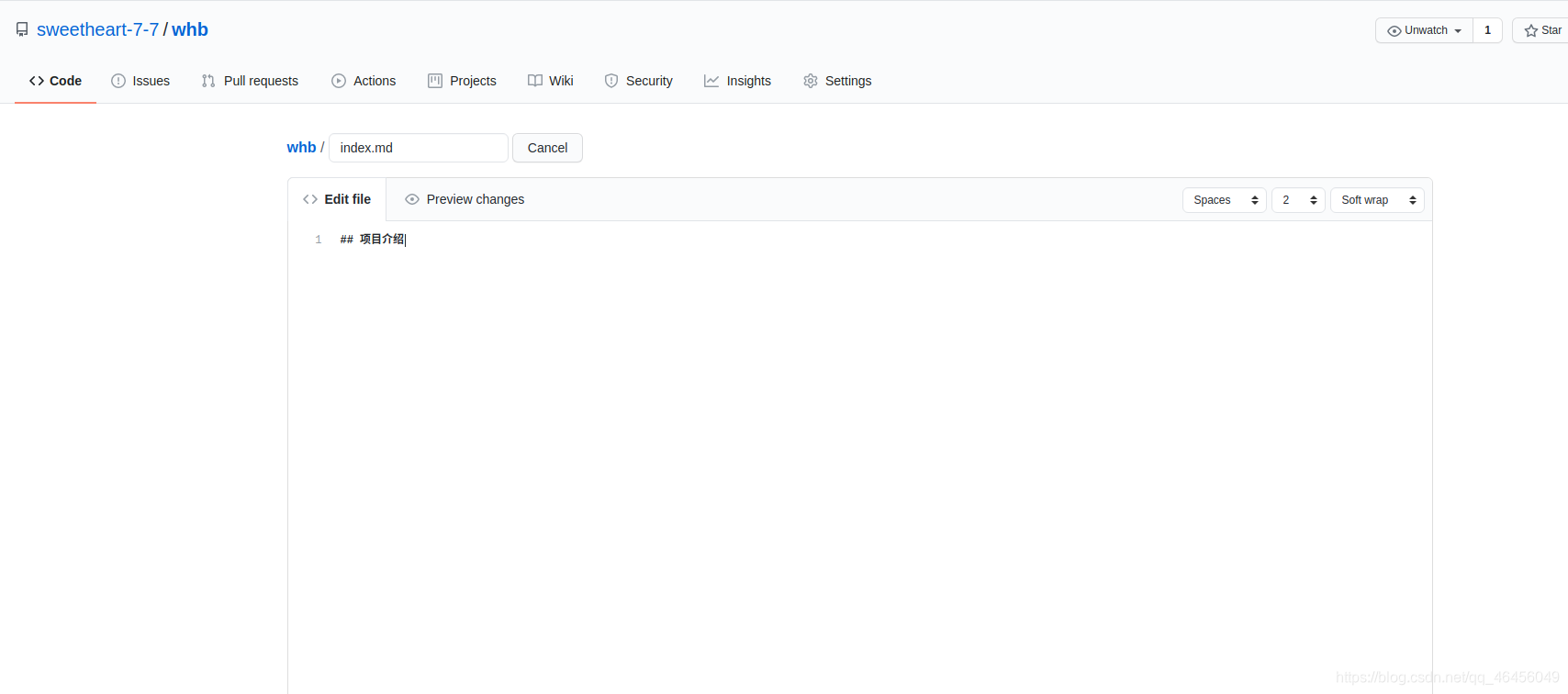The width and height of the screenshot is (1568, 694).
Task: Focus the index.md filename field
Action: coord(419,148)
